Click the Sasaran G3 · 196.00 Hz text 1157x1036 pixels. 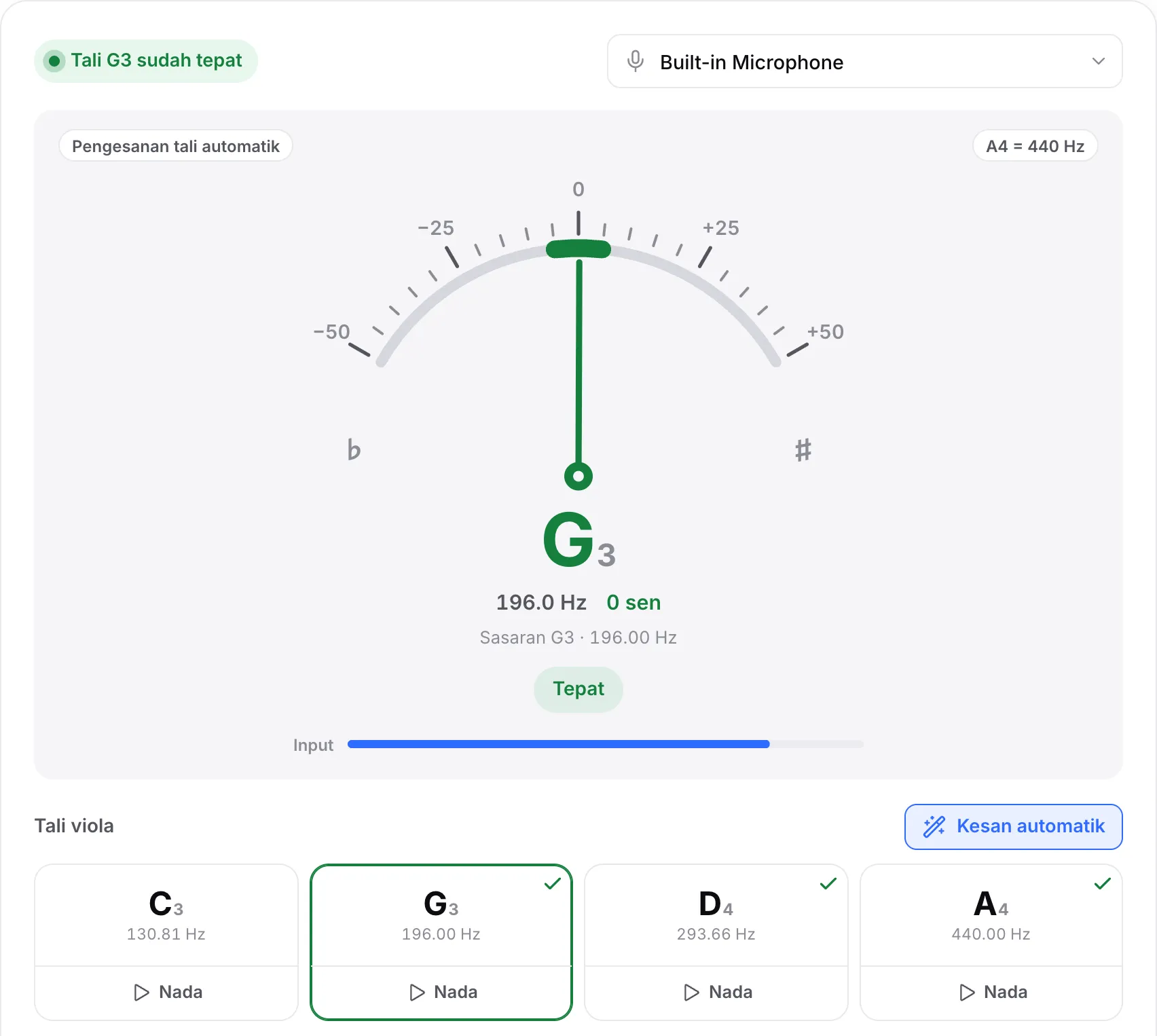tap(578, 637)
